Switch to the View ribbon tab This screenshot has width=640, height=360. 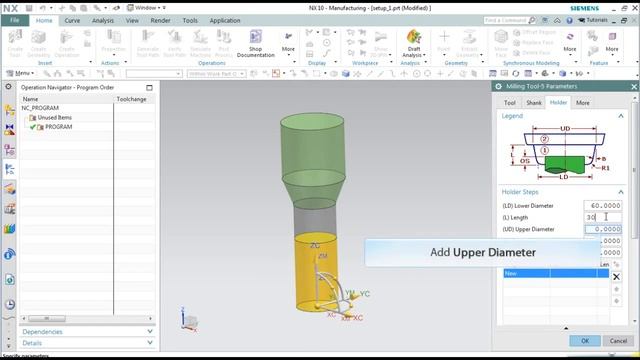point(132,20)
